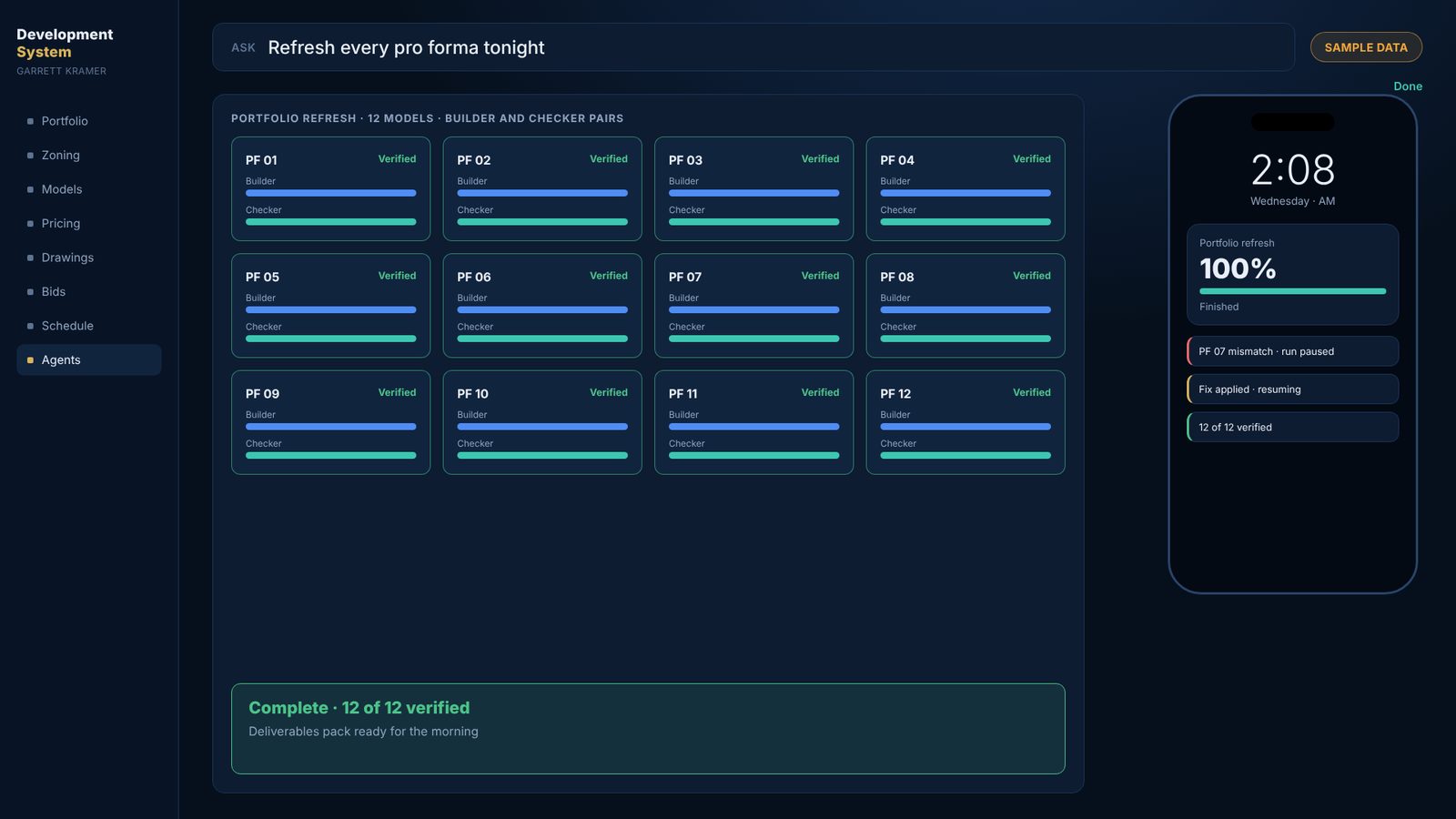Open the Pricing section
Image resolution: width=1456 pixels, height=819 pixels.
point(88,224)
